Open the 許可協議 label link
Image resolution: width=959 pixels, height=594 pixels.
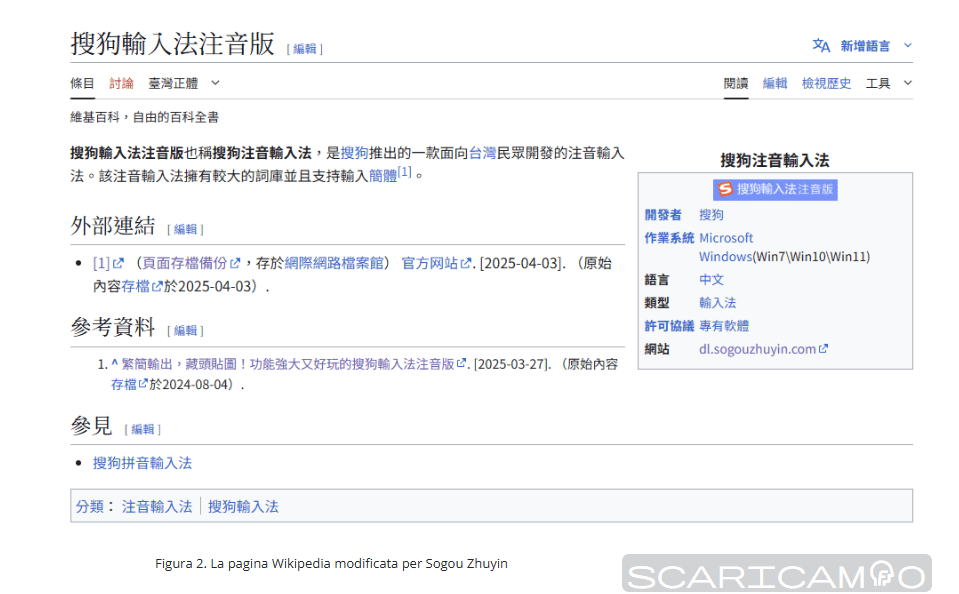pos(669,326)
